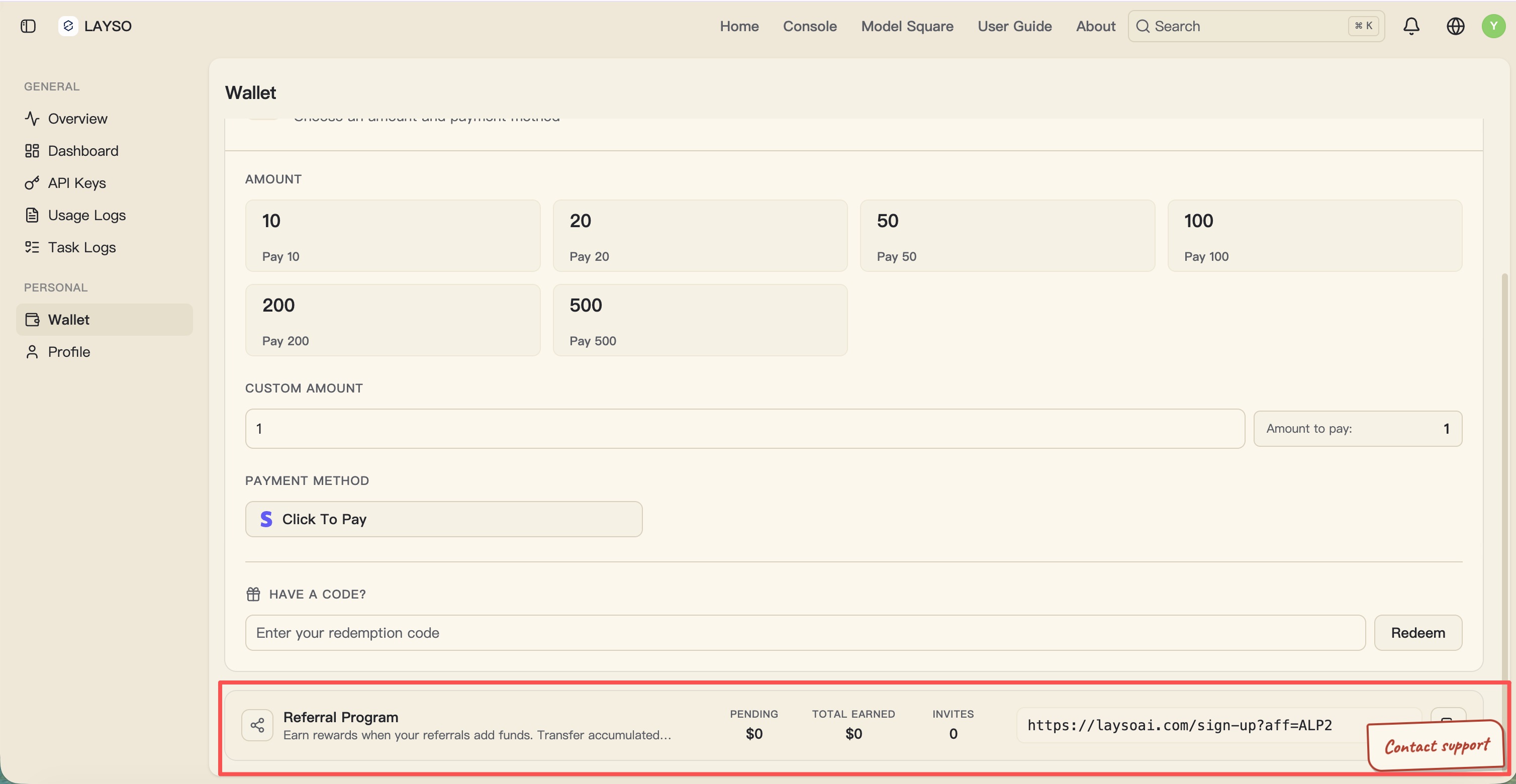Screen dimensions: 1516x784
Task: Click the Redeem button
Action: pos(1417,633)
